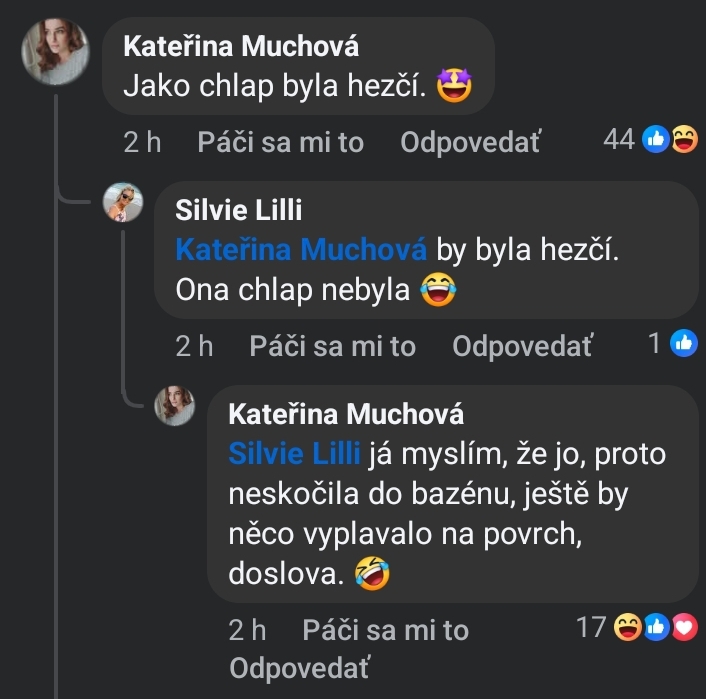Open Kateřina Muchová's avatar in the nested reply
Image resolution: width=706 pixels, height=699 pixels.
click(174, 406)
